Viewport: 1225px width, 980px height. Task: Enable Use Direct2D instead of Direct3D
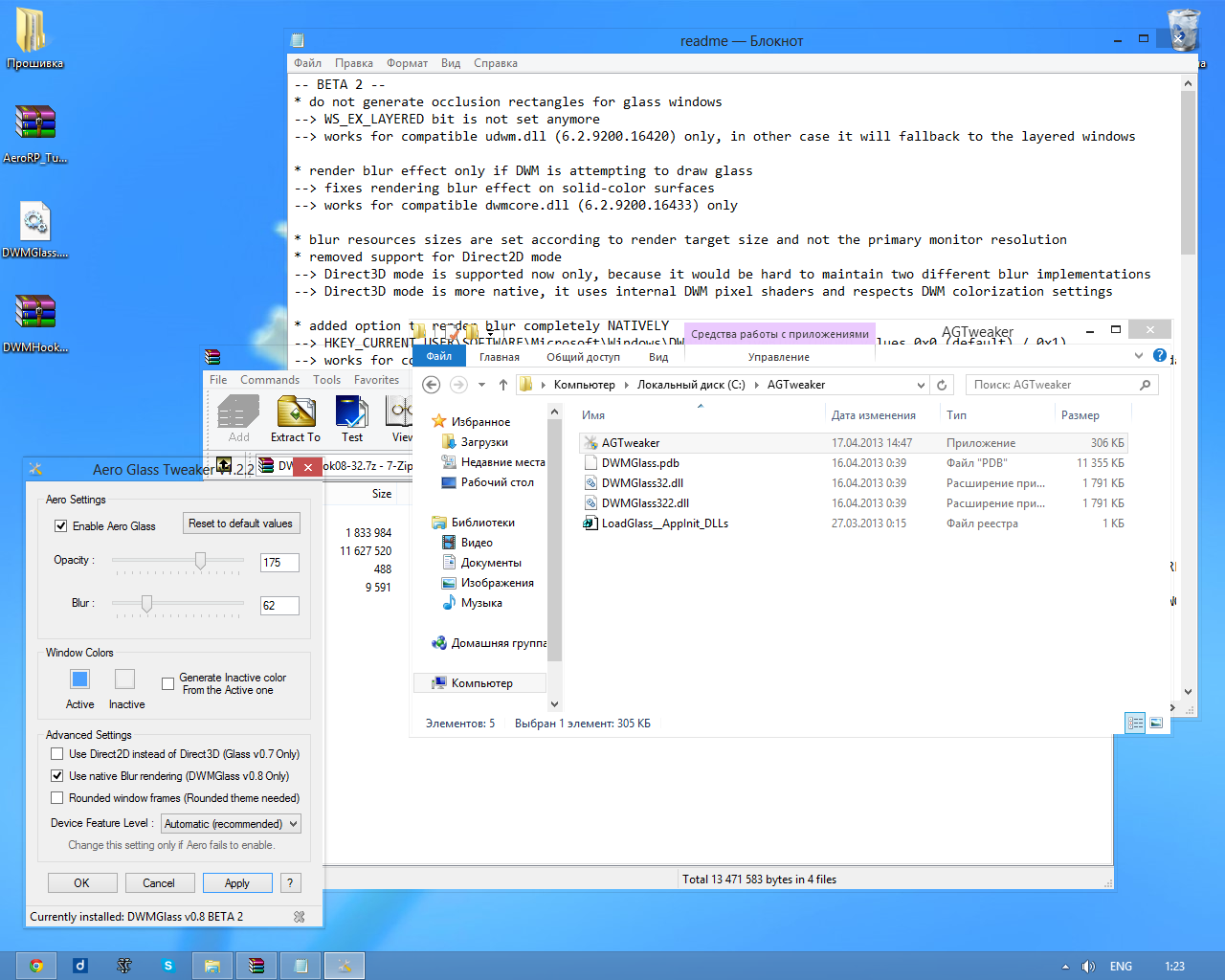click(57, 754)
